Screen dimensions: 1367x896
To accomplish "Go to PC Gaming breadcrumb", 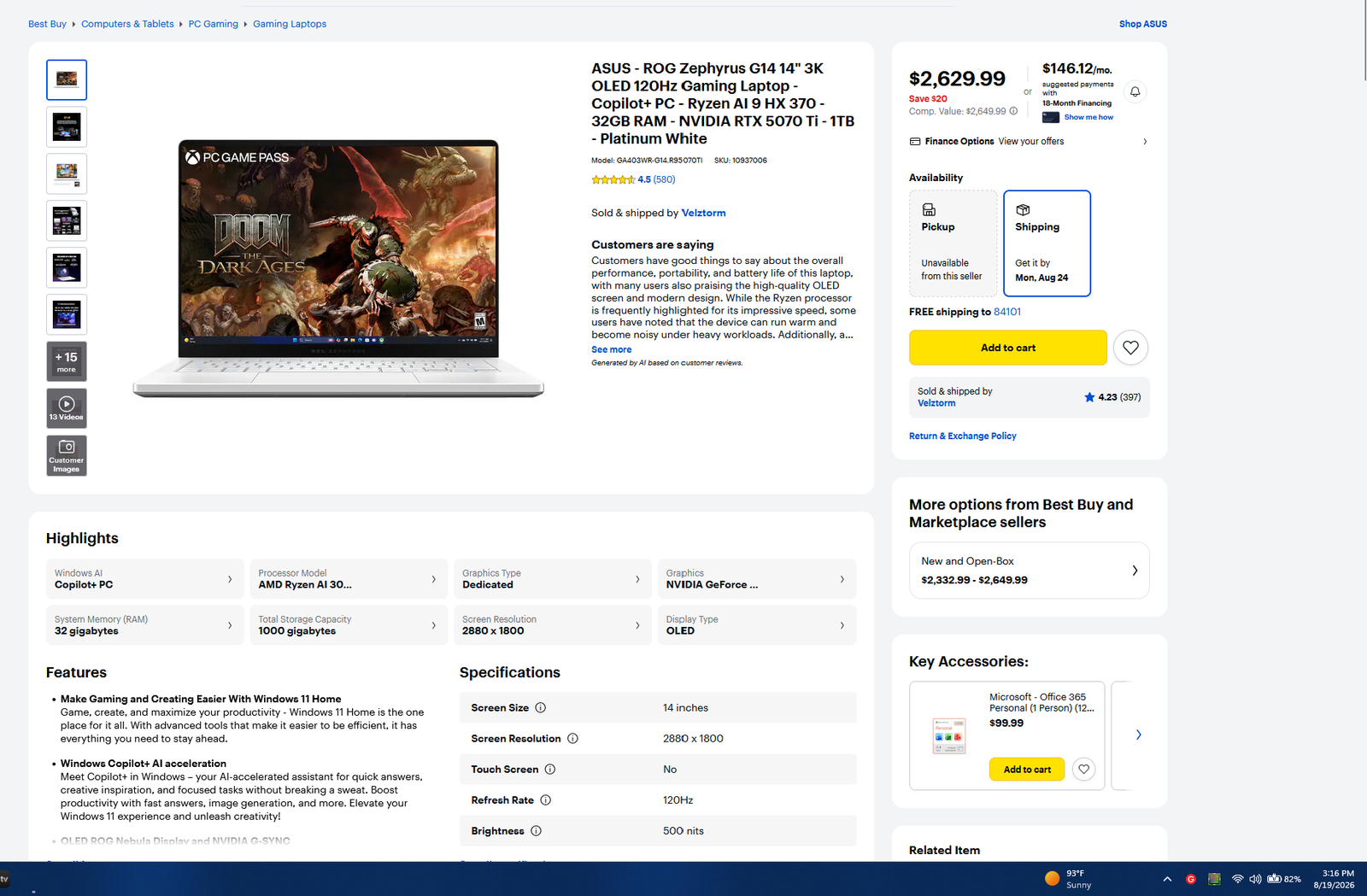I will click(x=214, y=24).
